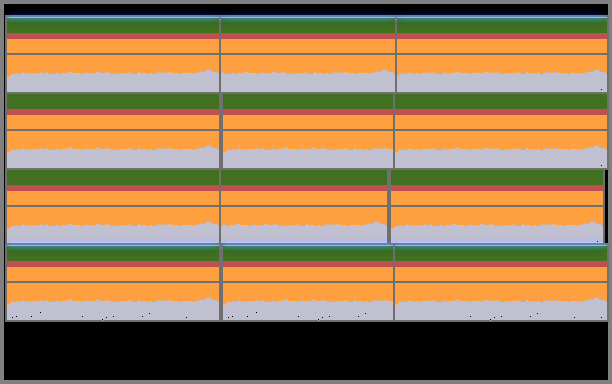This screenshot has height=384, width=612.
Task: Click the bottom-middle panel's green band
Action: pos(308,254)
